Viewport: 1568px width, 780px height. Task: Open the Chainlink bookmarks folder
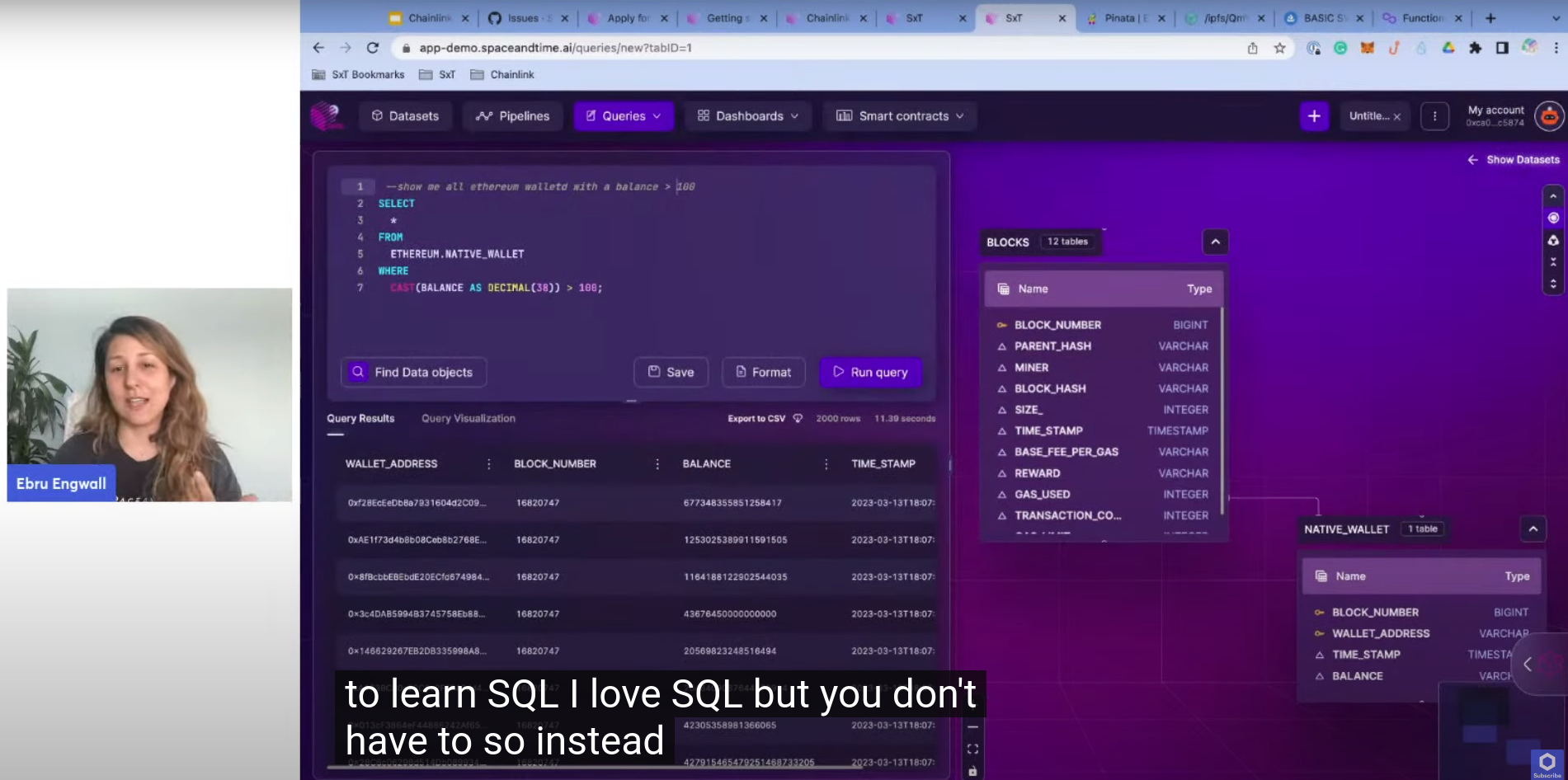coord(502,74)
